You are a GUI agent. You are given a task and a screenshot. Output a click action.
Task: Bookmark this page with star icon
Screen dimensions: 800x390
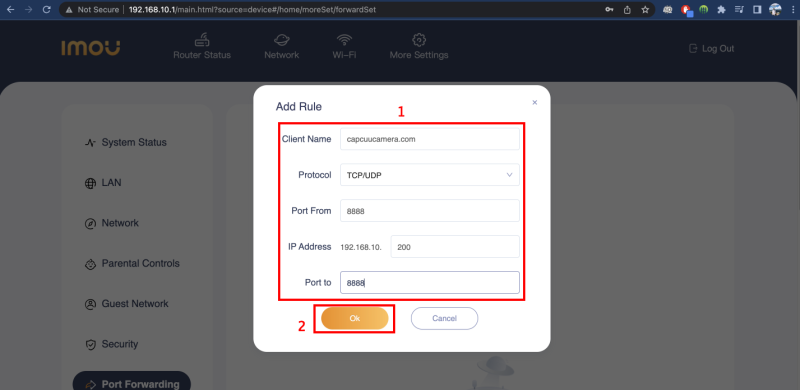coord(645,9)
